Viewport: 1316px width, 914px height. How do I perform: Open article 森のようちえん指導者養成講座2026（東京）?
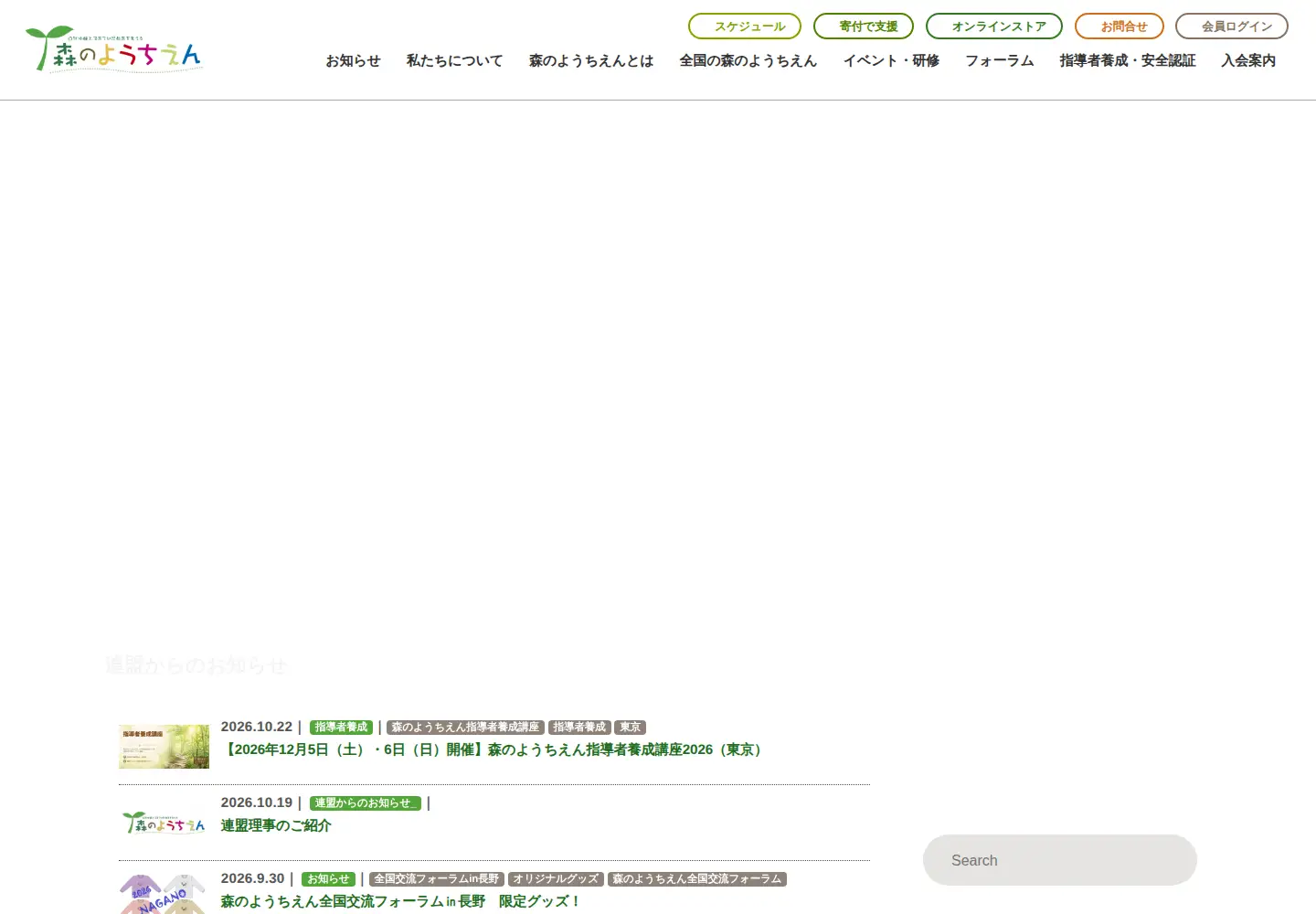tap(494, 749)
